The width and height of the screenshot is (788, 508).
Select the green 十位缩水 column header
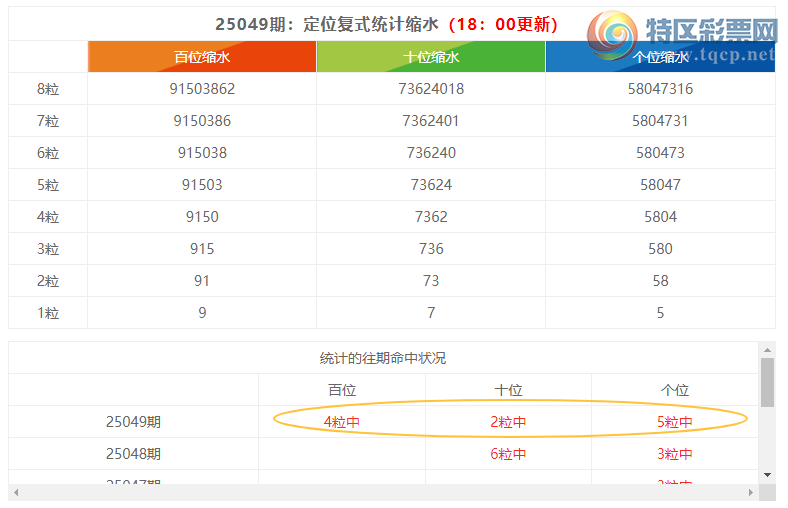click(431, 57)
